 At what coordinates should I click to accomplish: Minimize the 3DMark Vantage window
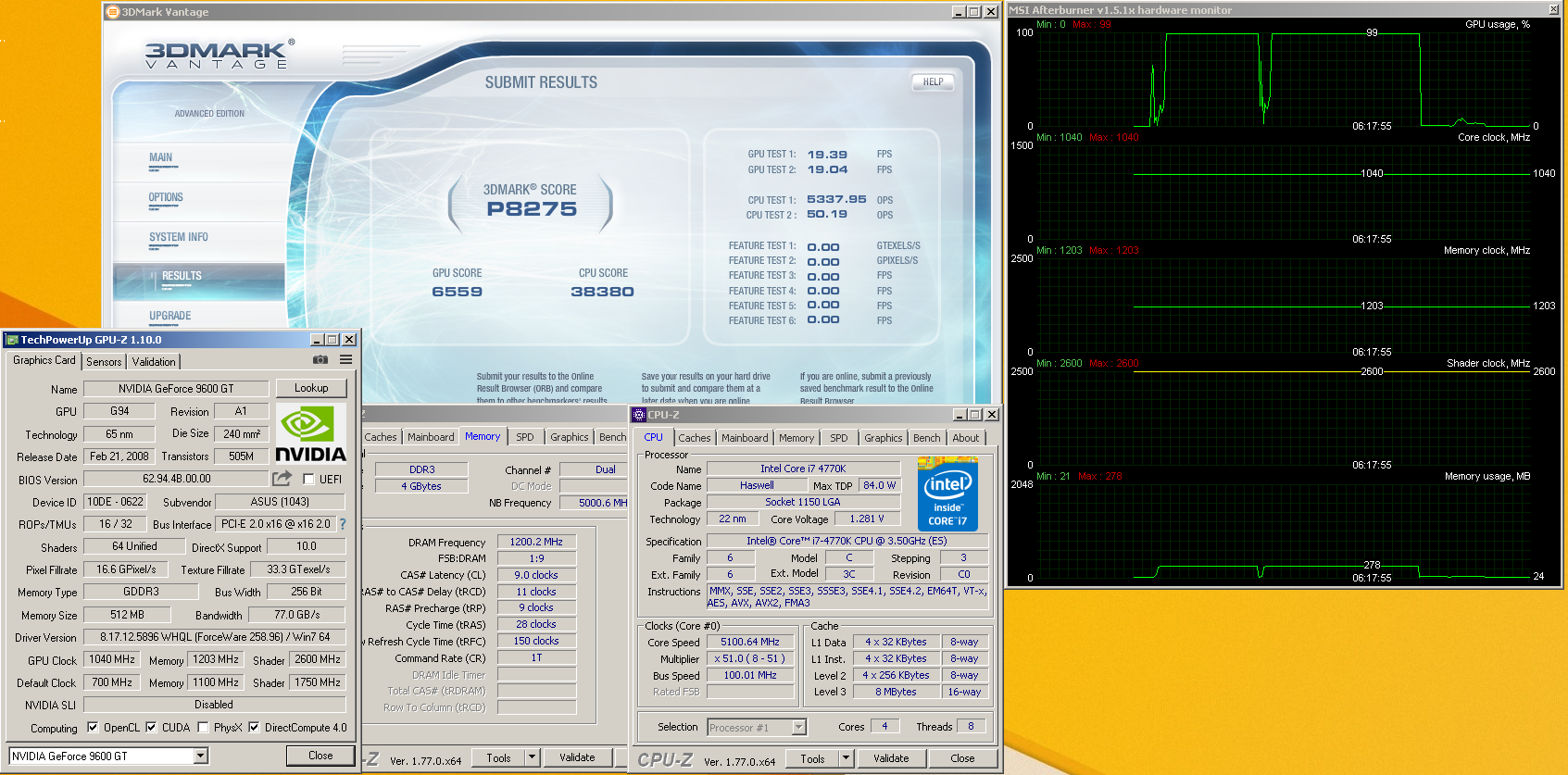959,12
